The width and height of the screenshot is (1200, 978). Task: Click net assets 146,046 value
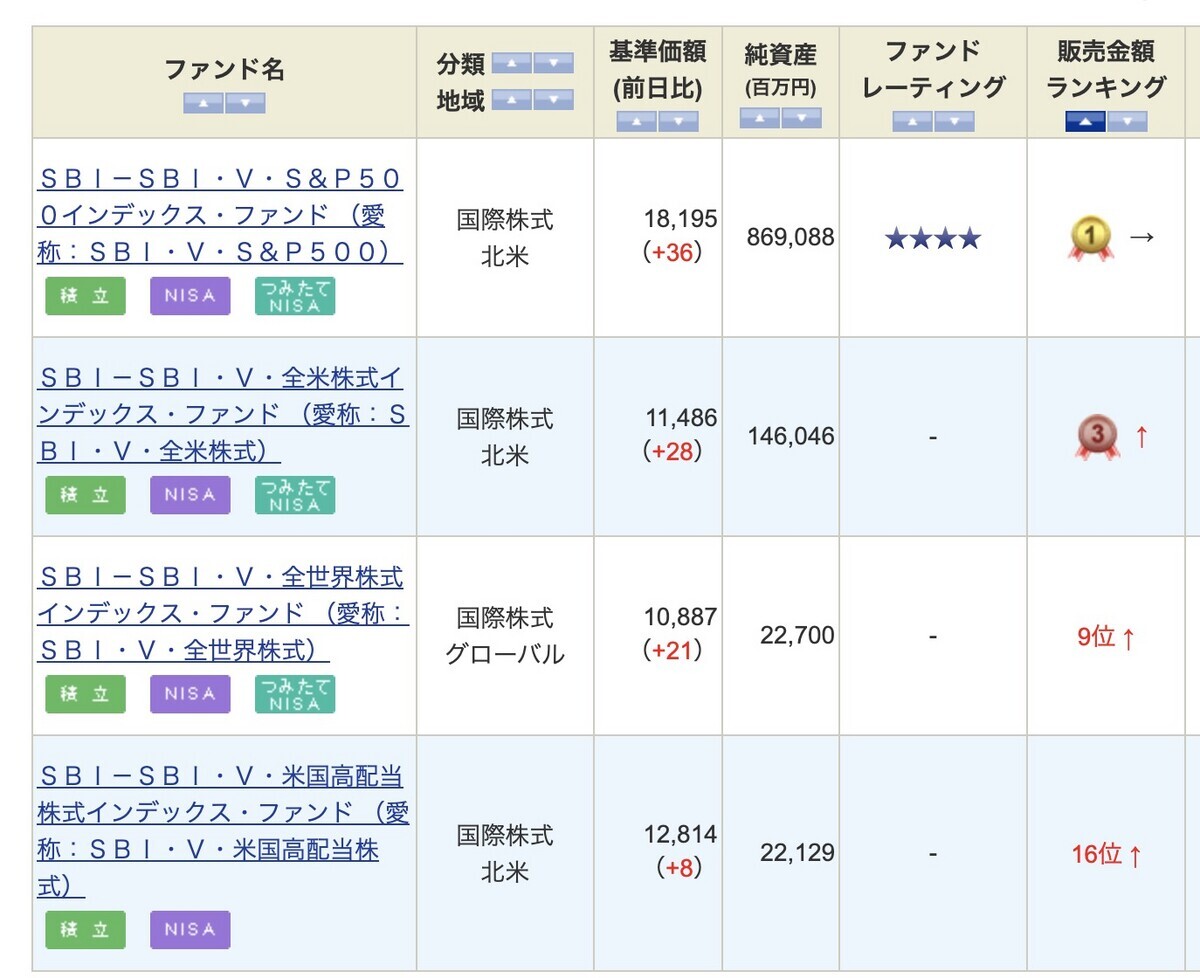click(790, 437)
